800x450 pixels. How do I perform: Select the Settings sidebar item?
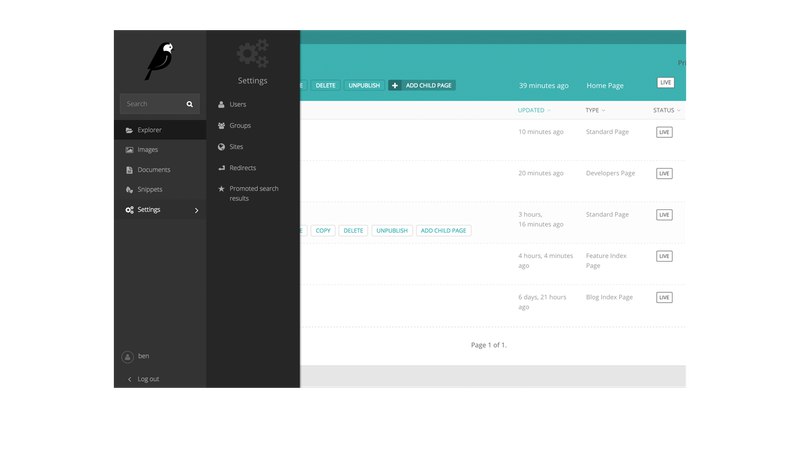click(x=160, y=210)
